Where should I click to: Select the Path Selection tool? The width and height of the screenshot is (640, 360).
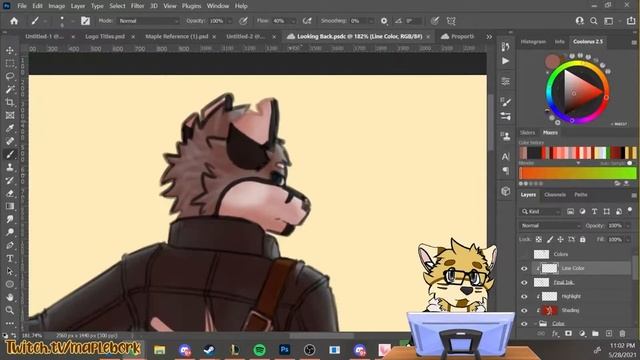coord(10,271)
